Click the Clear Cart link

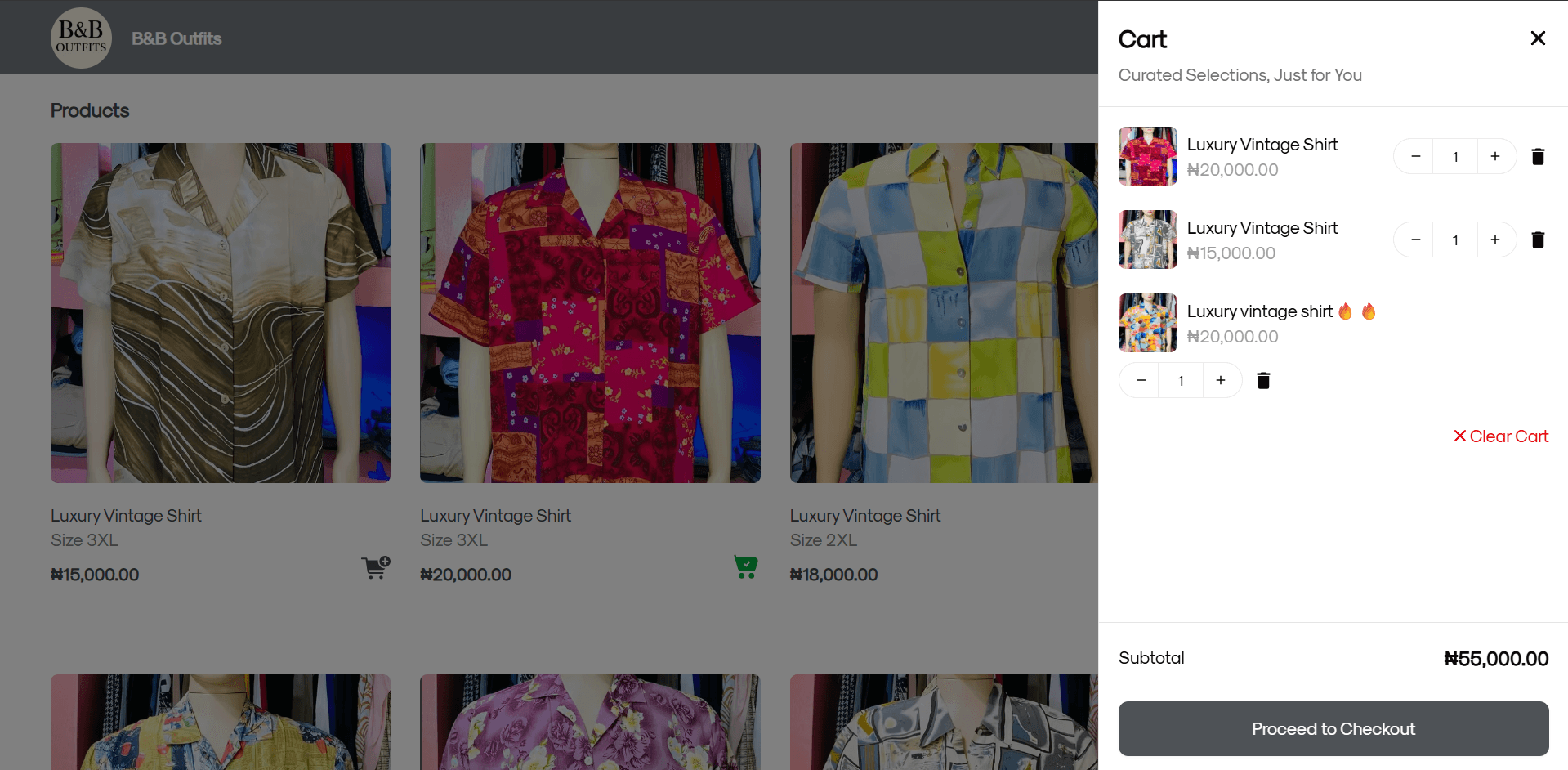(x=1500, y=436)
